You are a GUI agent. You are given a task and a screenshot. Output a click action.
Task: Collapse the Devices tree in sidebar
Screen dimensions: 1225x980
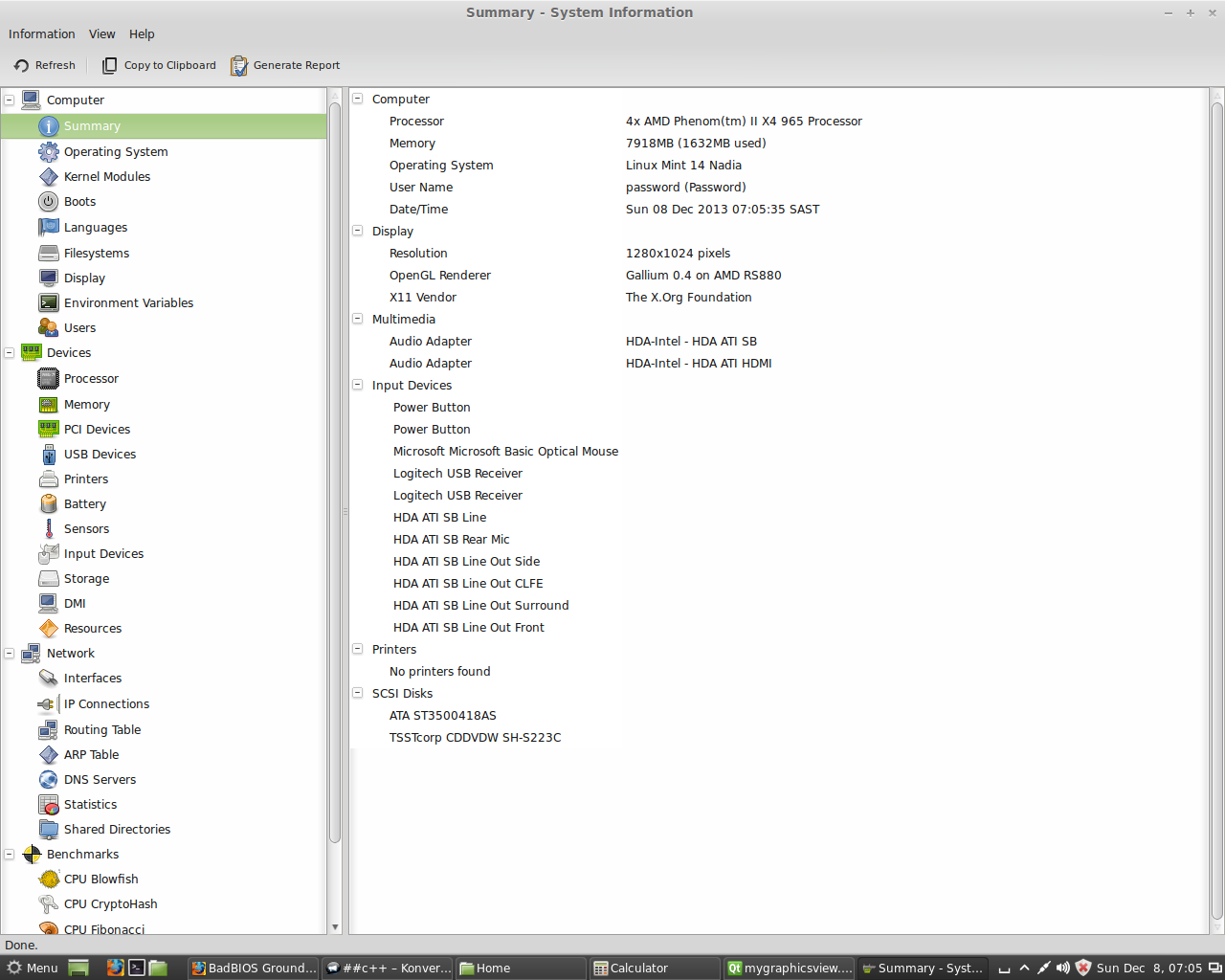pos(10,352)
